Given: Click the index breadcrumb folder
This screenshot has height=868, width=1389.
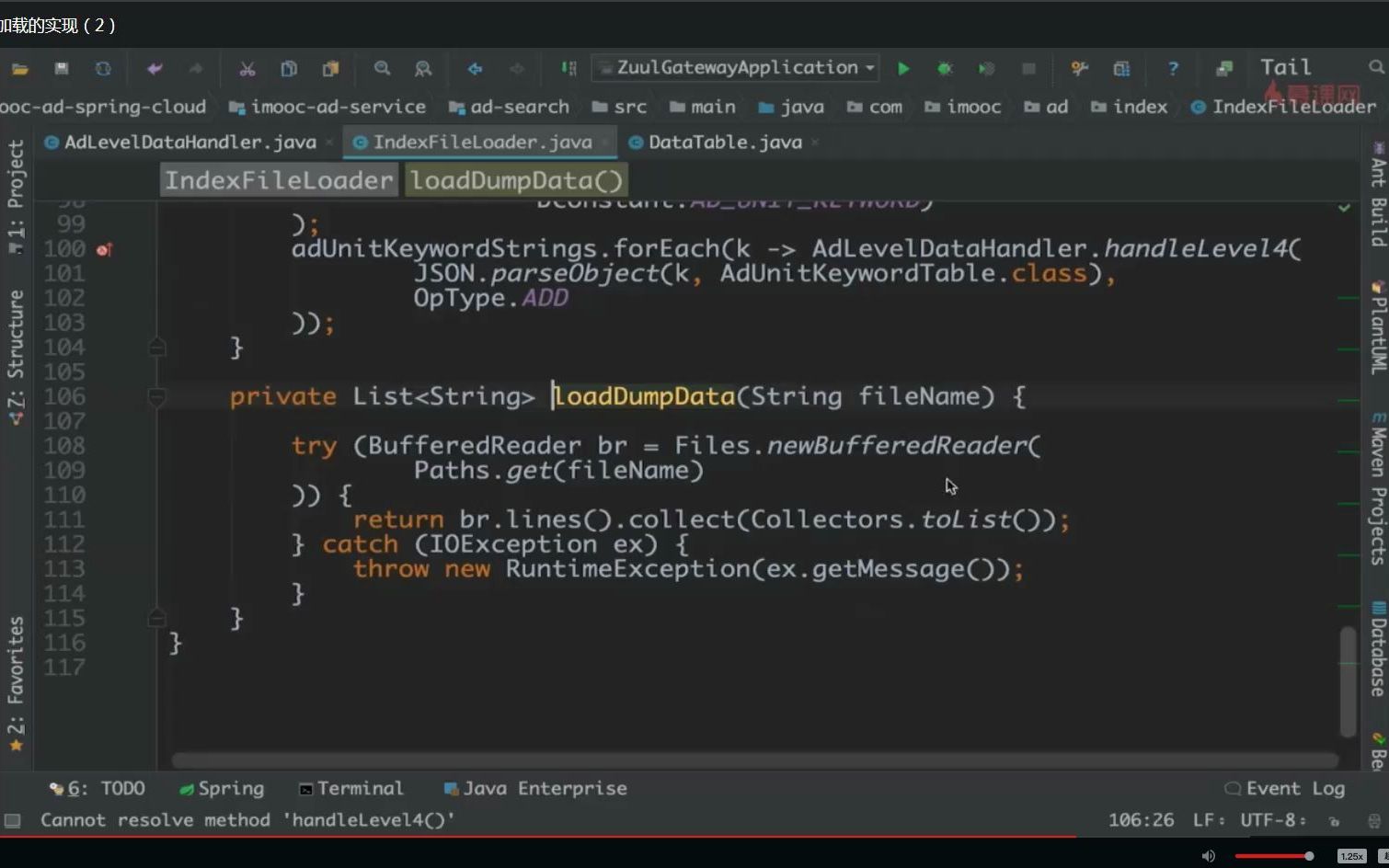Looking at the screenshot, I should tap(1129, 108).
